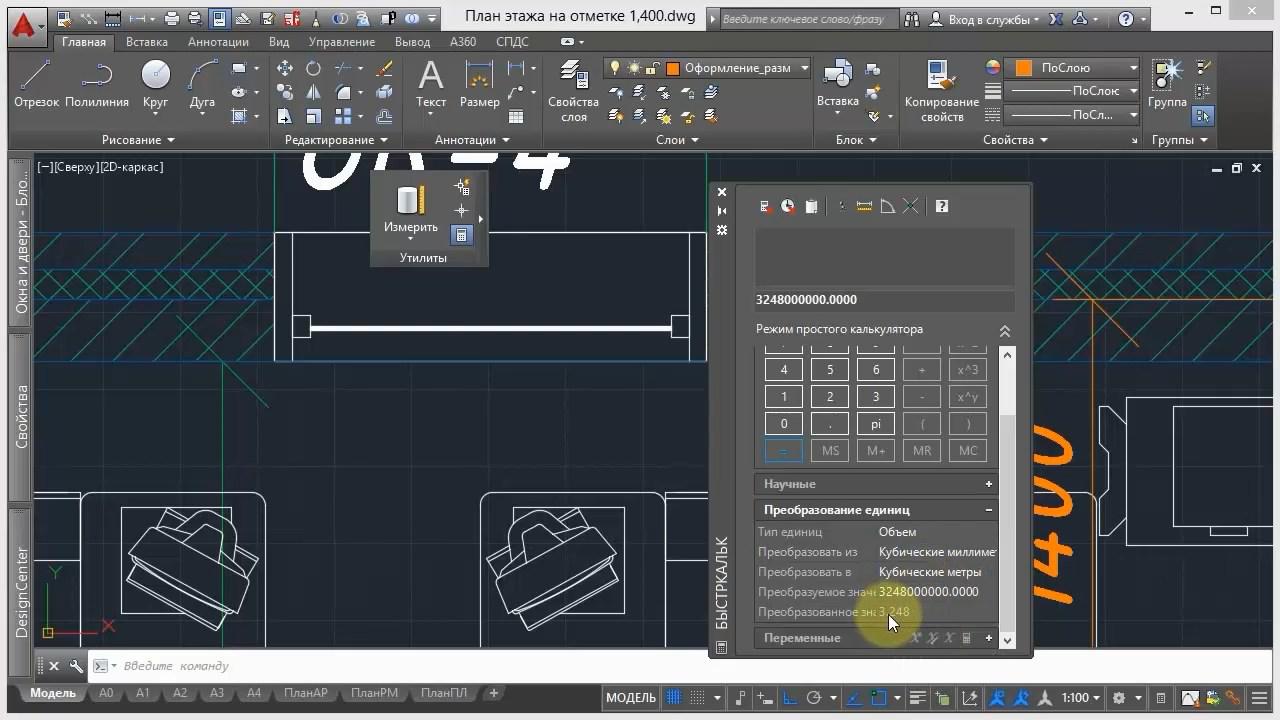Click the keyword search field in title bar
1280x720 pixels.
[x=808, y=19]
